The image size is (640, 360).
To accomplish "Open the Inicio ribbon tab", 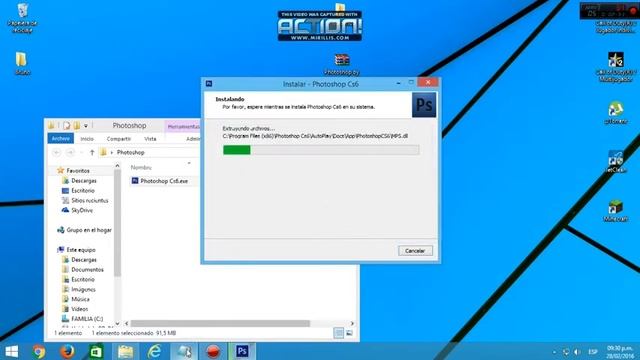I will pos(87,139).
